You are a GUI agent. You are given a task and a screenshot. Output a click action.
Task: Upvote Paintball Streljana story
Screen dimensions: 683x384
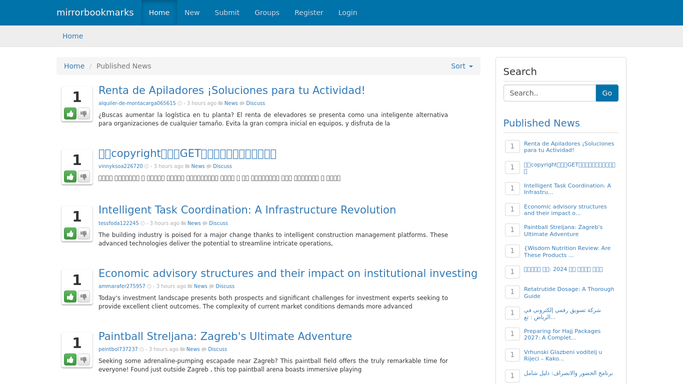70,360
